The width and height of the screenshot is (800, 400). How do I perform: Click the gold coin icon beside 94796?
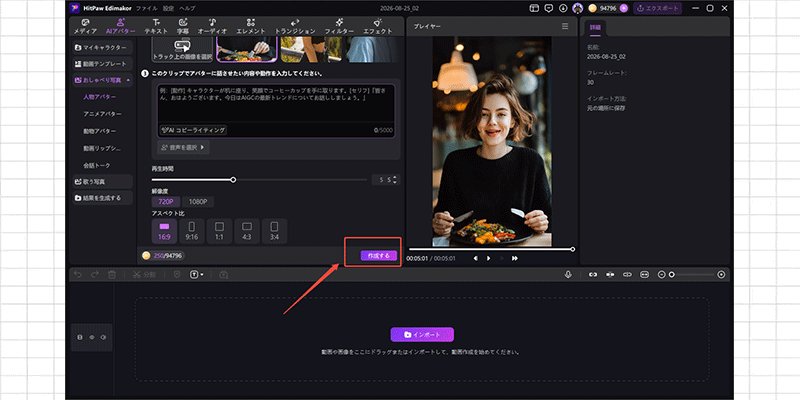coord(592,8)
